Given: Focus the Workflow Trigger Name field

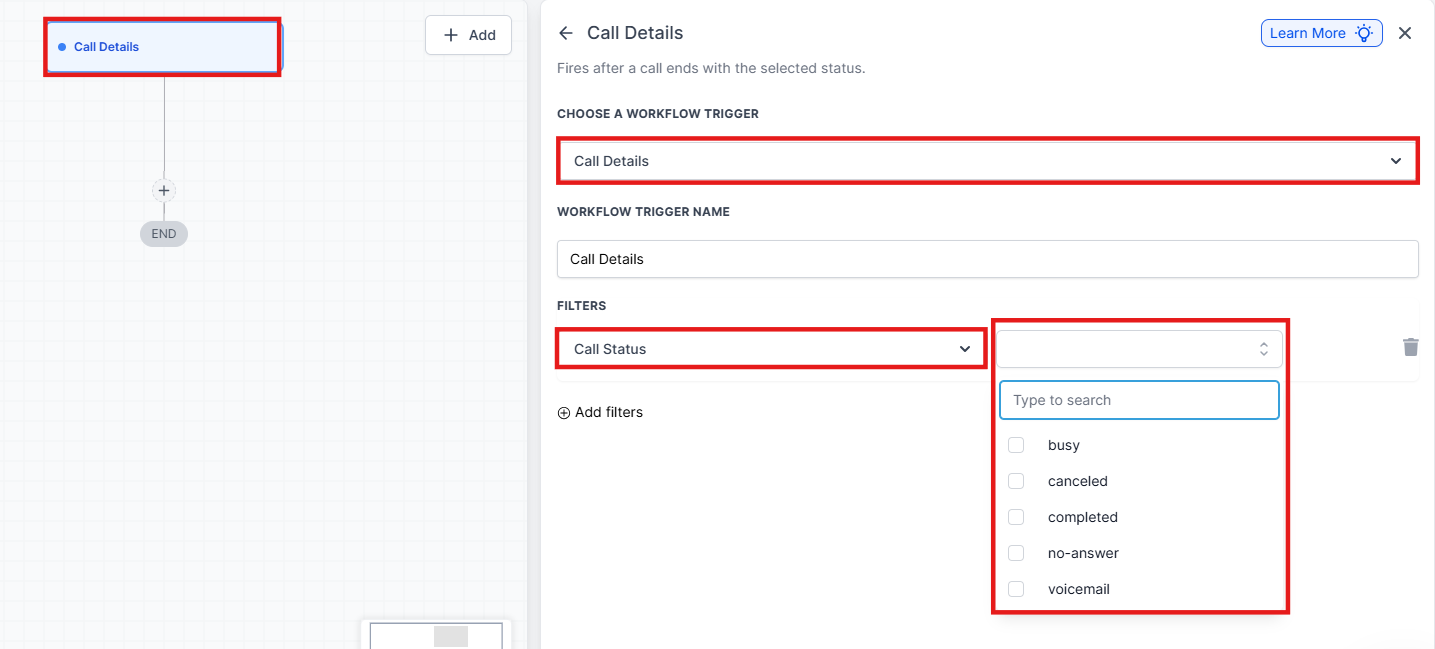Looking at the screenshot, I should [987, 259].
